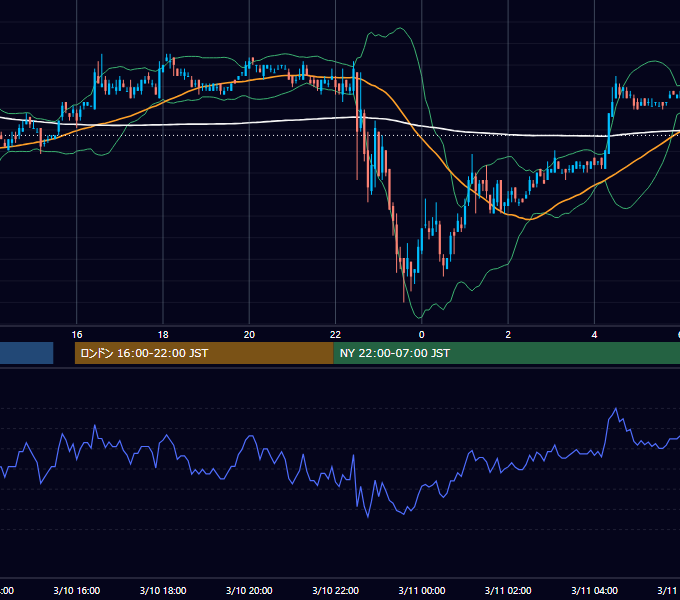The width and height of the screenshot is (680, 600).
Task: Click the NY 22:00-07:00 JST session bar
Action: coord(507,353)
